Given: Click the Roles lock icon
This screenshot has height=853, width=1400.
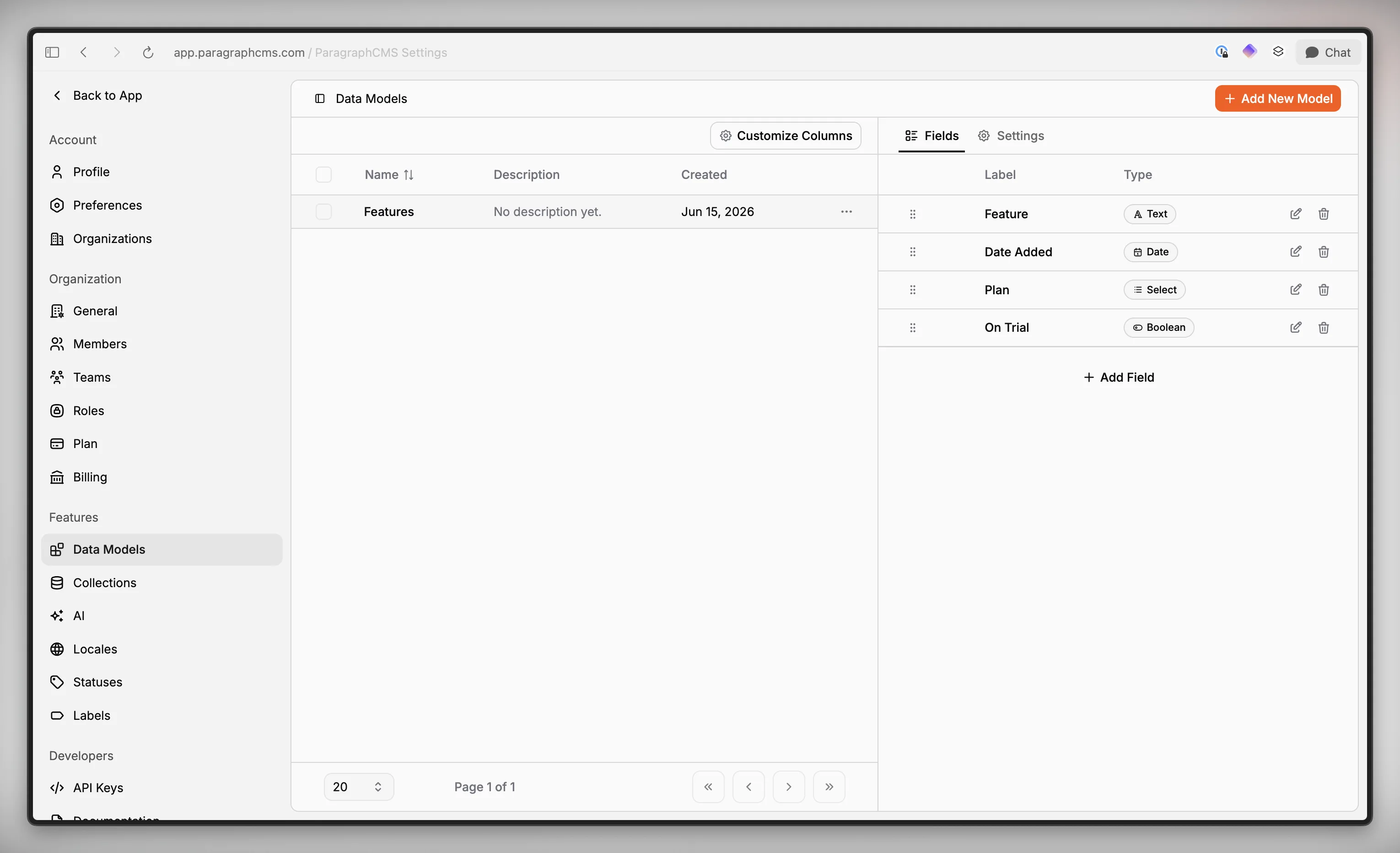Looking at the screenshot, I should click(x=57, y=410).
